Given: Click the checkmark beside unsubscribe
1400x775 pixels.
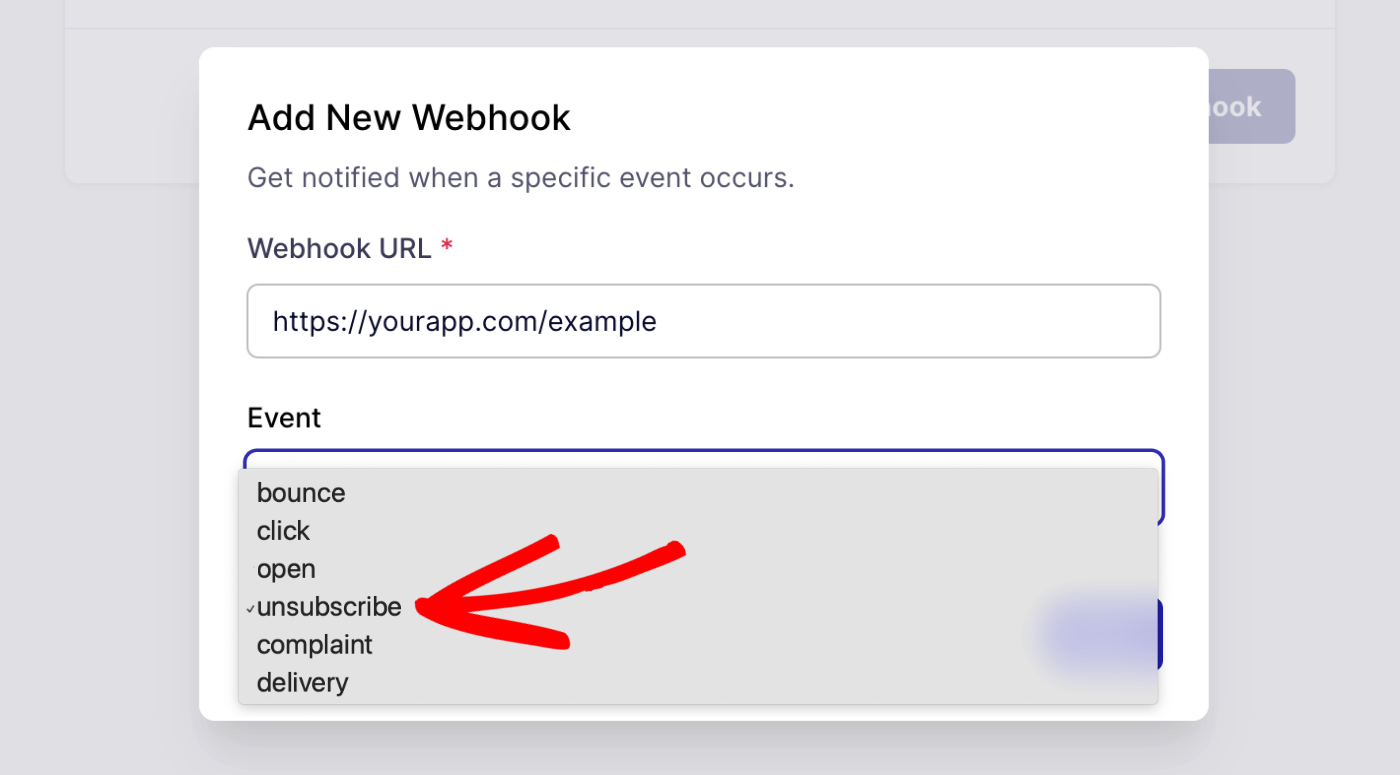Looking at the screenshot, I should pyautogui.click(x=249, y=608).
